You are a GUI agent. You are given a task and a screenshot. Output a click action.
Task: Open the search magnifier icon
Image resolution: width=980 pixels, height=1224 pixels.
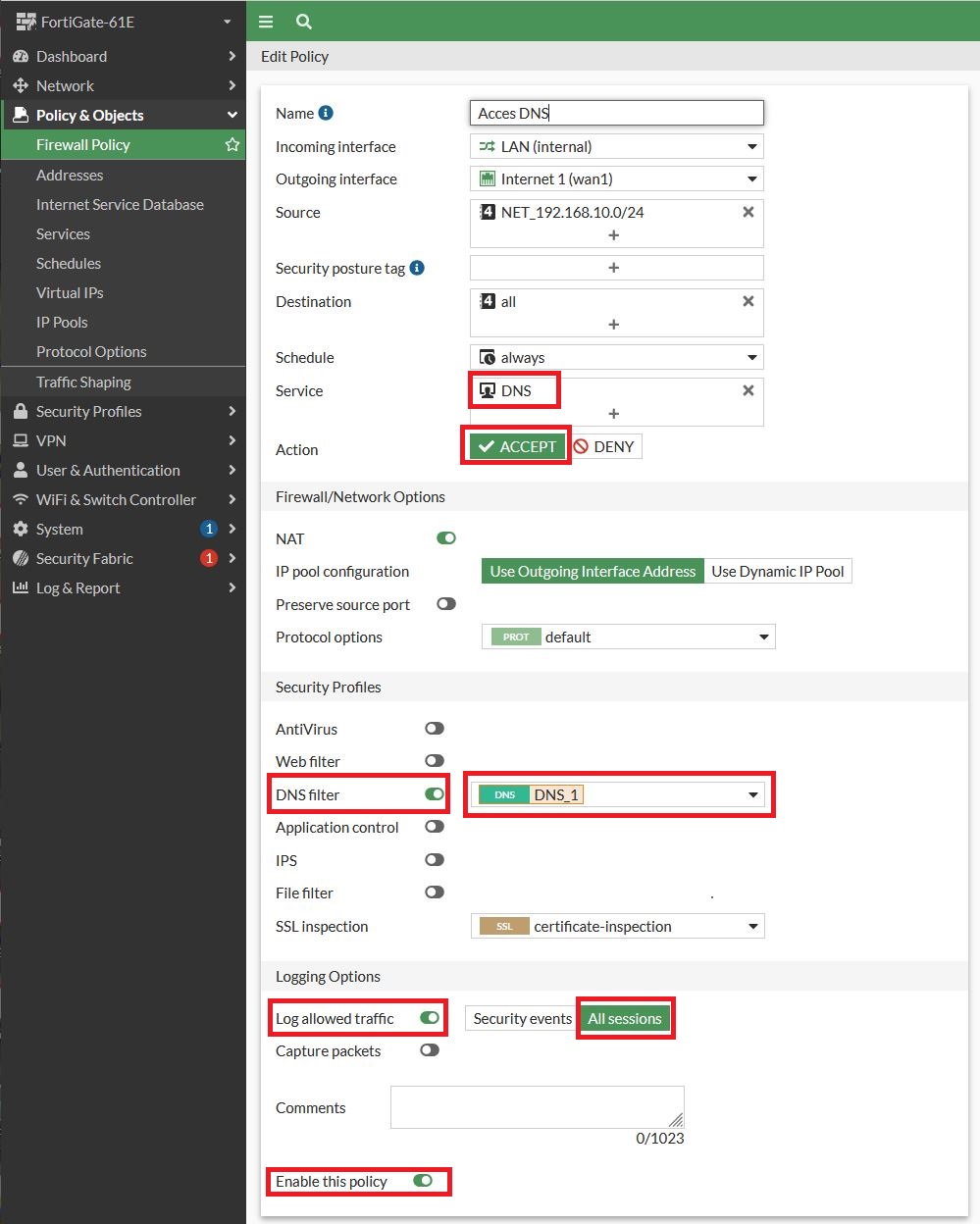click(304, 22)
